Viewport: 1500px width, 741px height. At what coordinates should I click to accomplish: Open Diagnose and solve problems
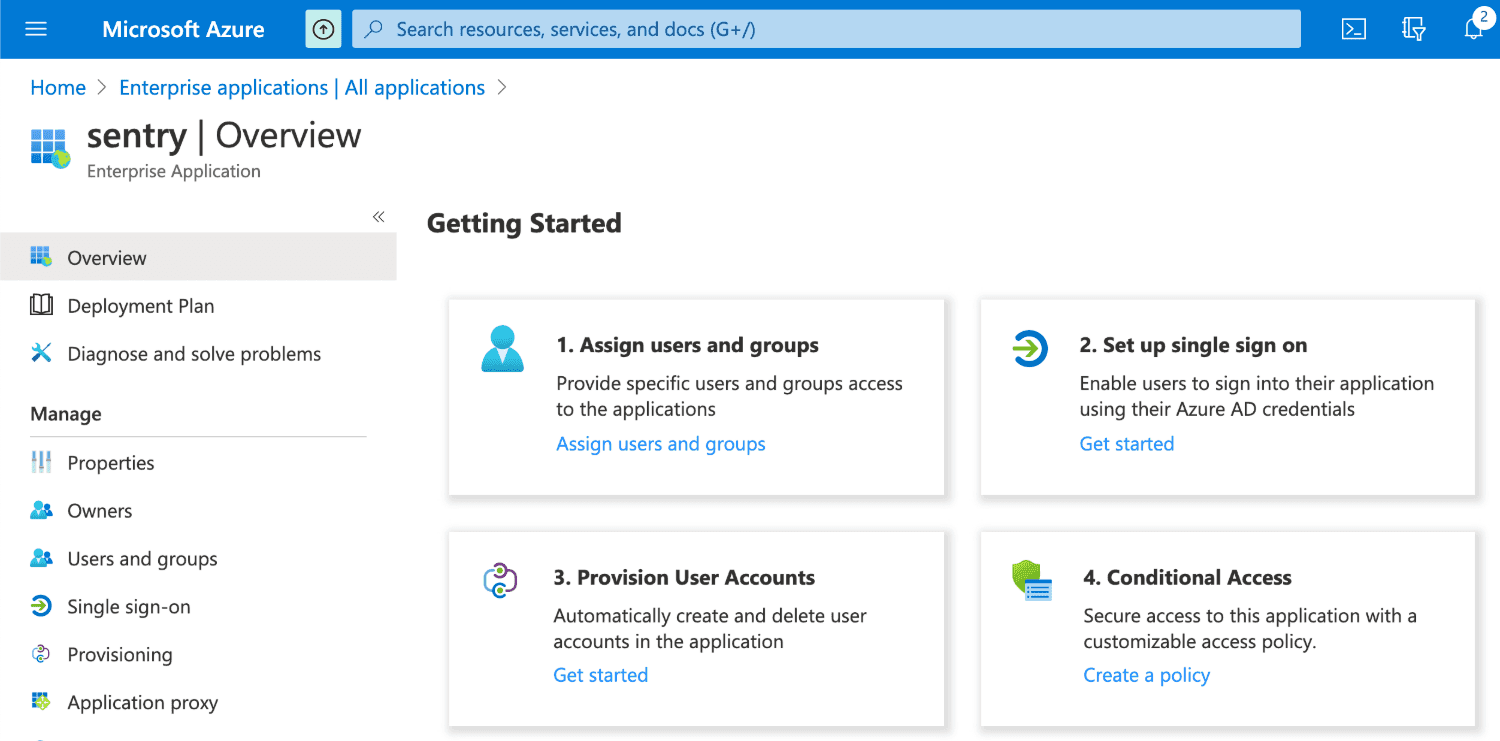[194, 353]
